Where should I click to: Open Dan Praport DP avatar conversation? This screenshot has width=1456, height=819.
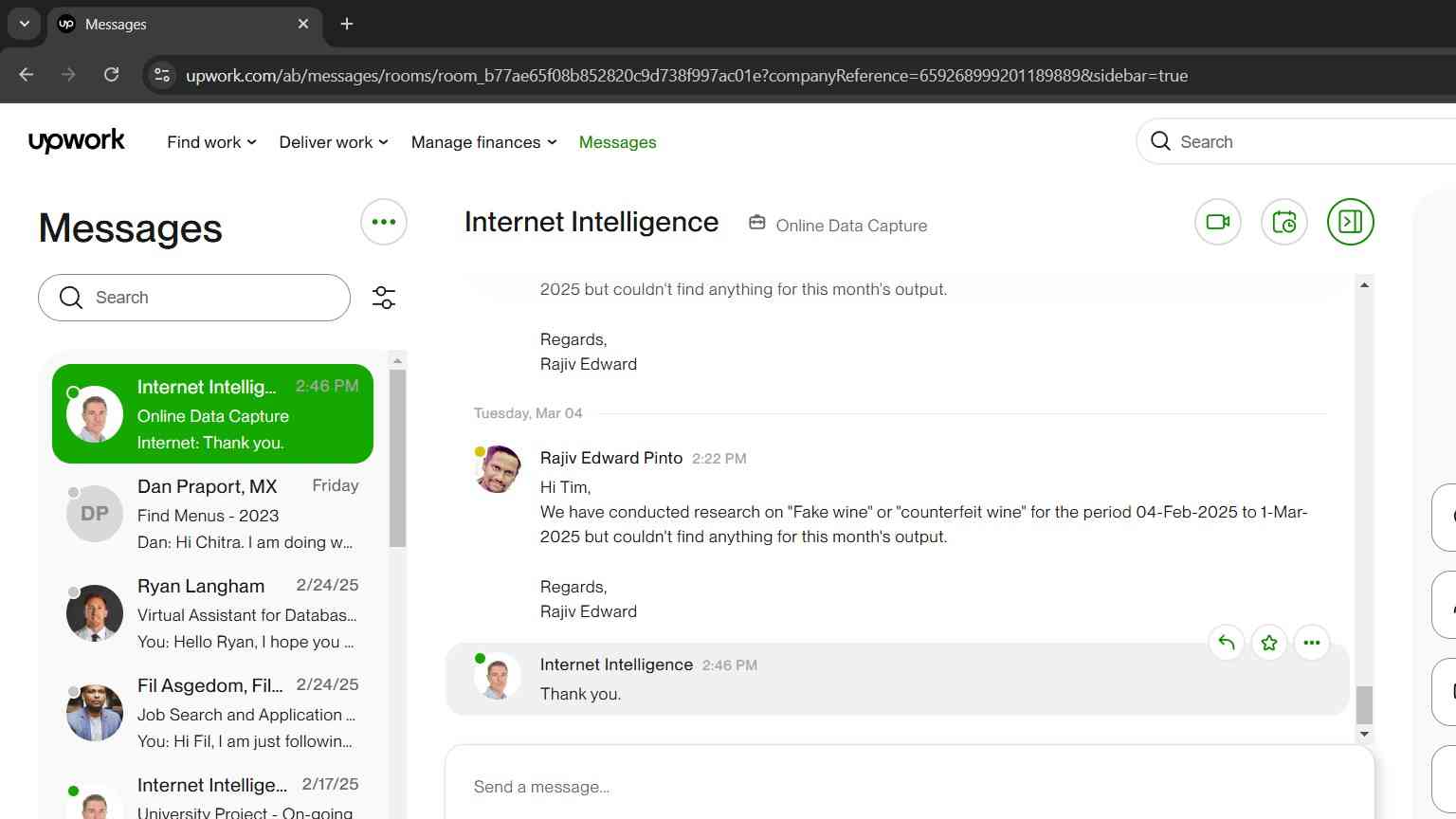[x=95, y=514]
